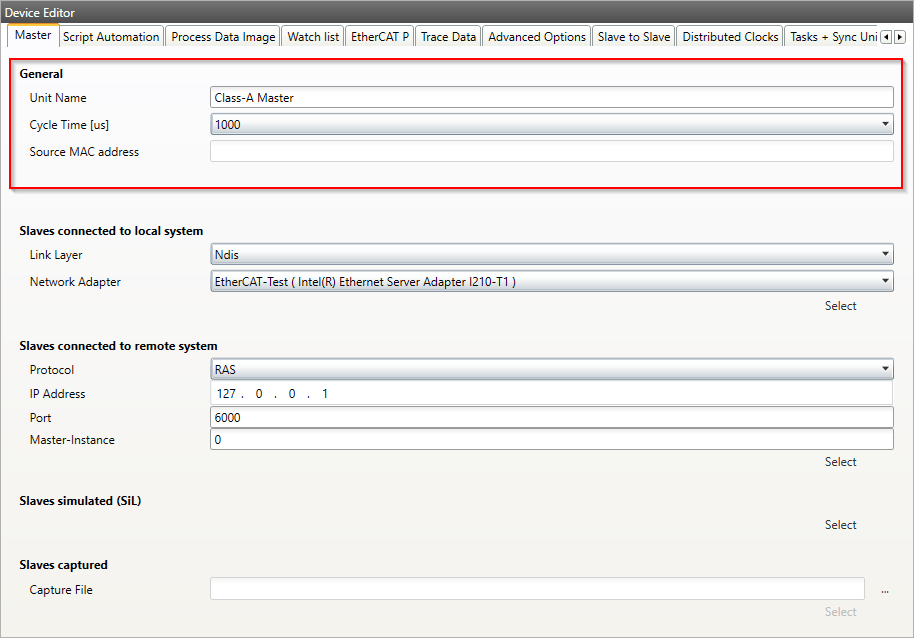The image size is (914, 638).
Task: Click the Unit Name text field
Action: pos(550,98)
